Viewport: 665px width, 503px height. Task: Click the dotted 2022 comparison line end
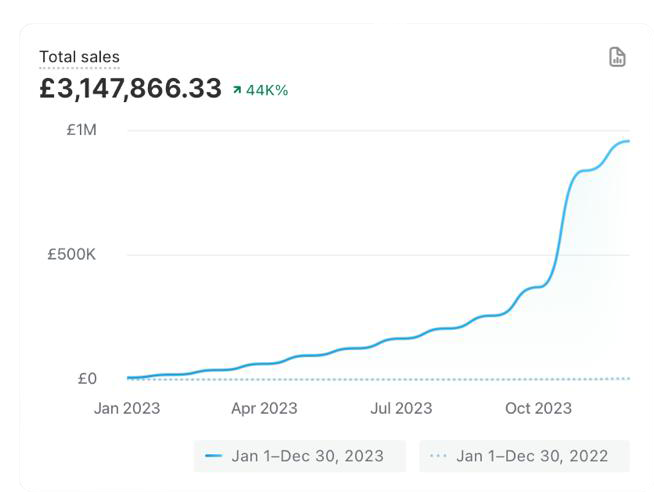coord(628,378)
